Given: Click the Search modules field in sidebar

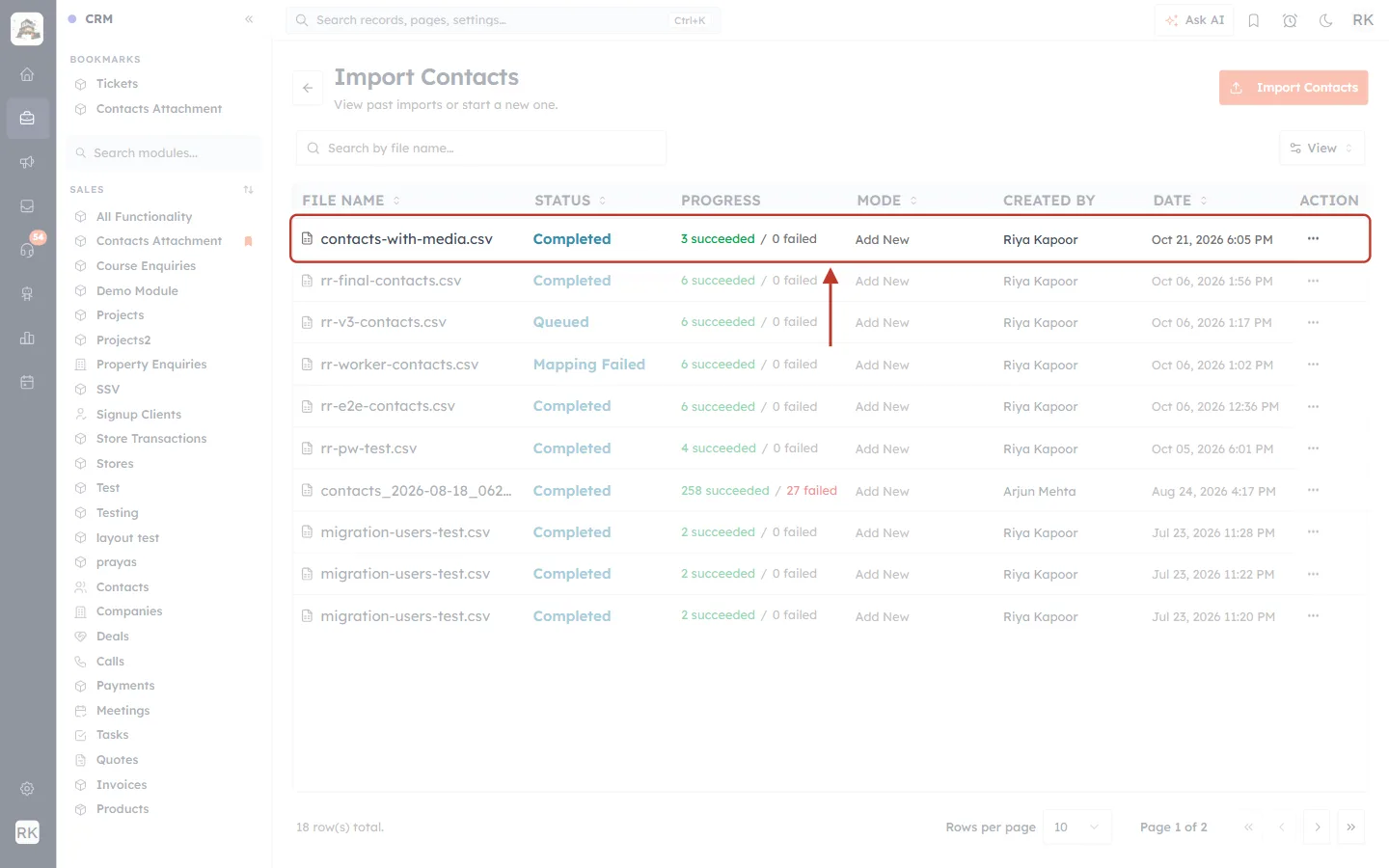Looking at the screenshot, I should [164, 153].
